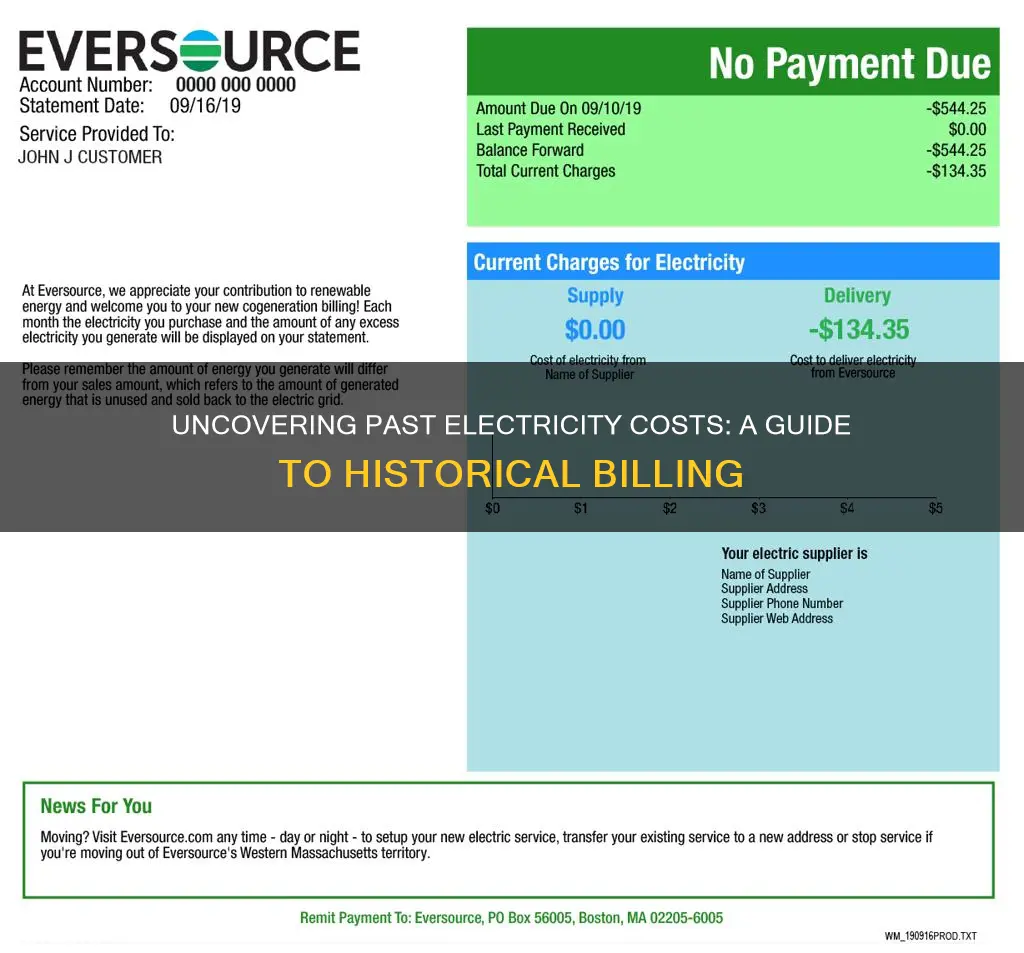
Task: Click the -$134.35 total current charges value
Action: tap(956, 171)
